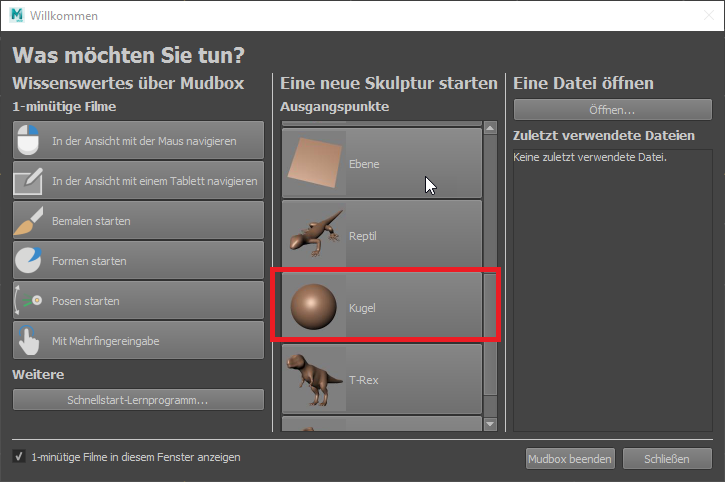Open the Schnellstart-Lernprogramm
Screen dimensions: 725x482
(x=138, y=400)
